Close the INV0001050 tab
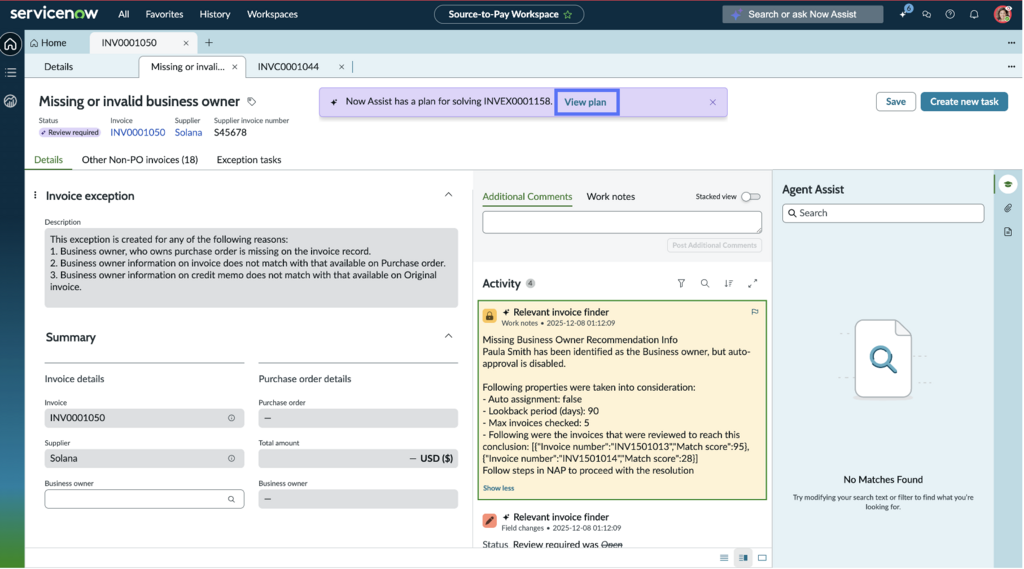 [186, 43]
